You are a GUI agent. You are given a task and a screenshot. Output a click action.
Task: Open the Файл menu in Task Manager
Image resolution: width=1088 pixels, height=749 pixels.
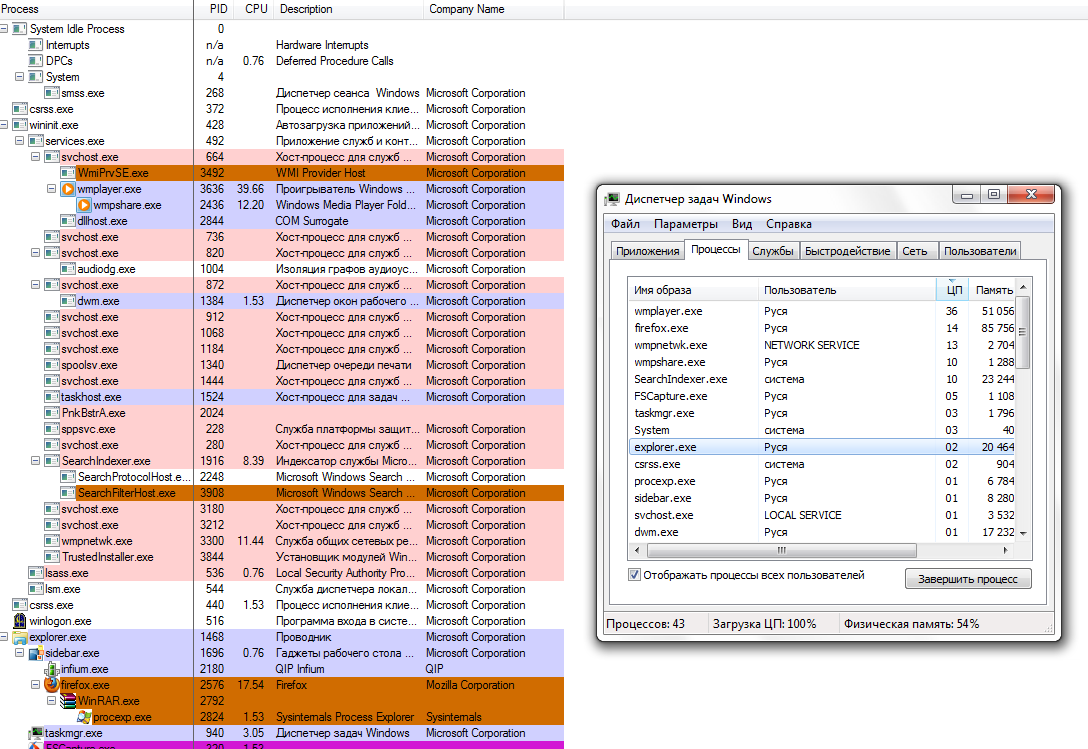click(625, 224)
